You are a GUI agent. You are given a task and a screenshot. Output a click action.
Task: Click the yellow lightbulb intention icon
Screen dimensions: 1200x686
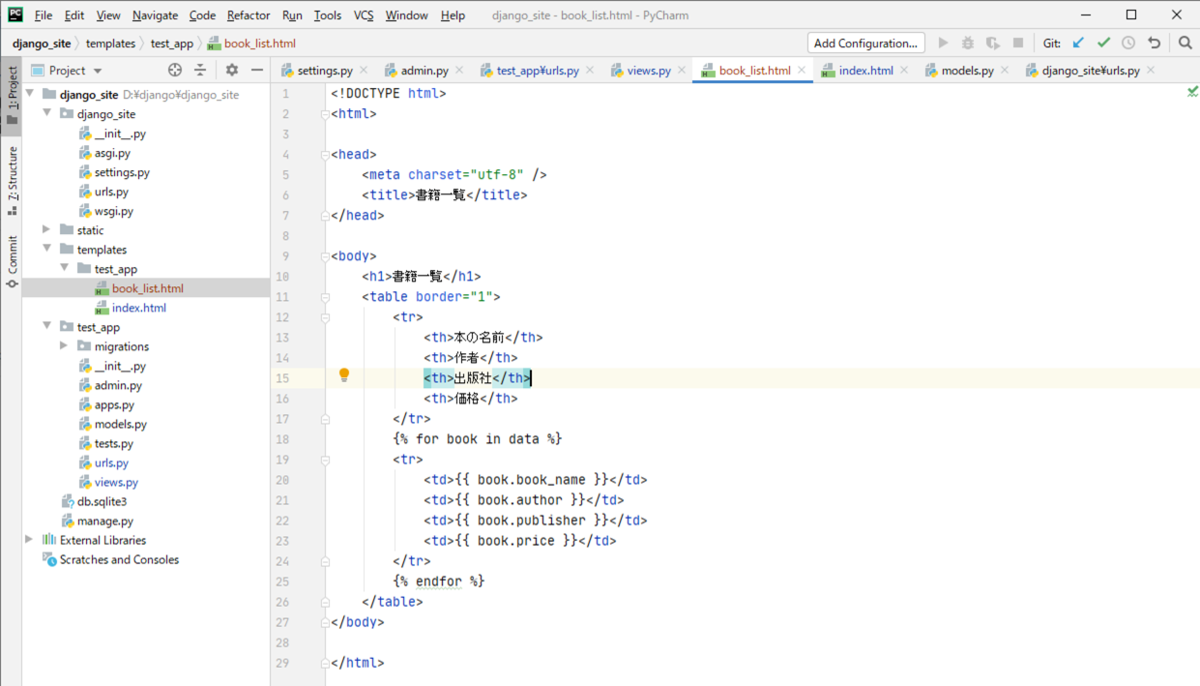[344, 376]
